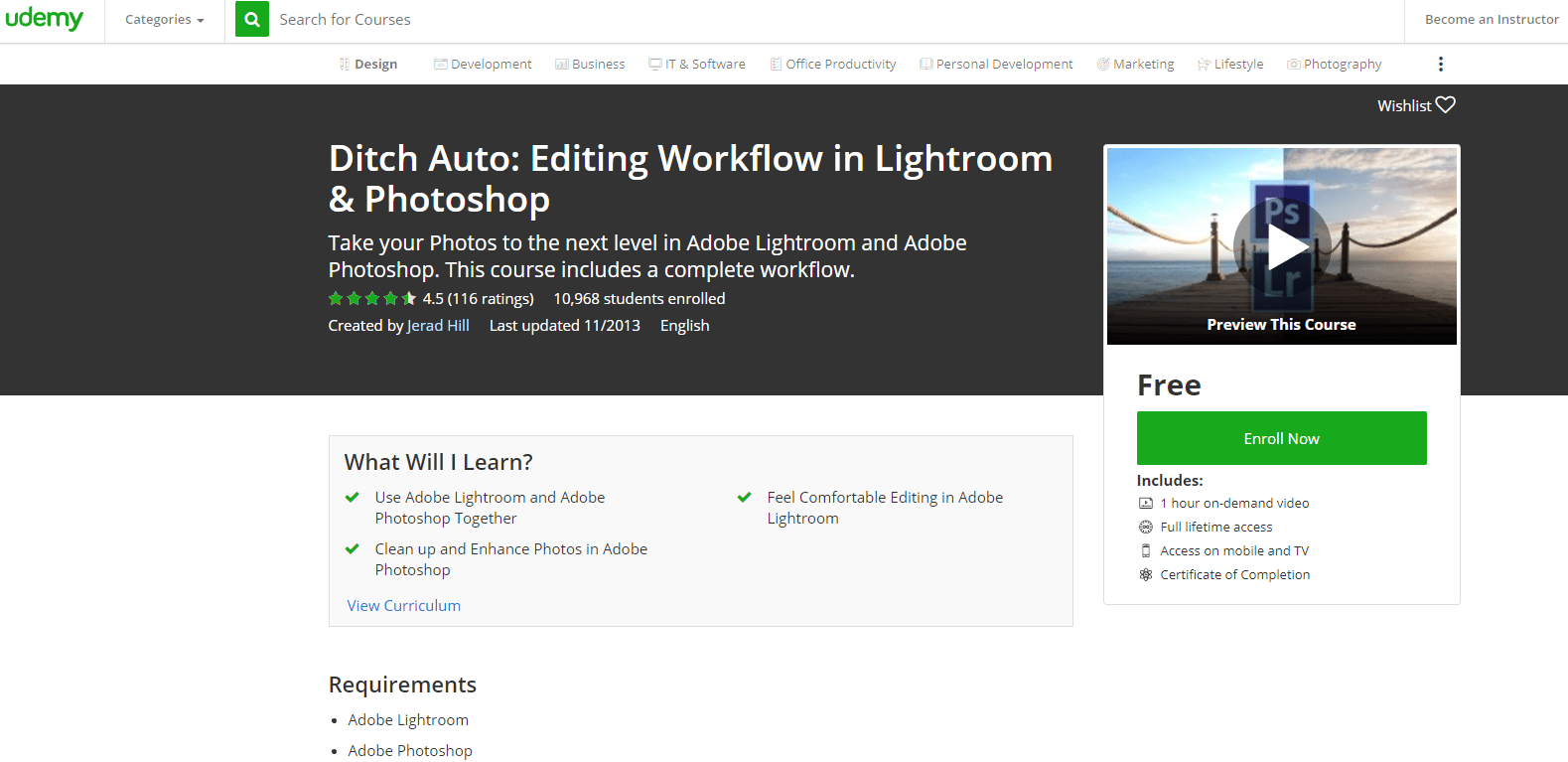This screenshot has width=1568, height=762.
Task: Click checkmark beside Feel Comfortable Editing item
Action: [744, 498]
